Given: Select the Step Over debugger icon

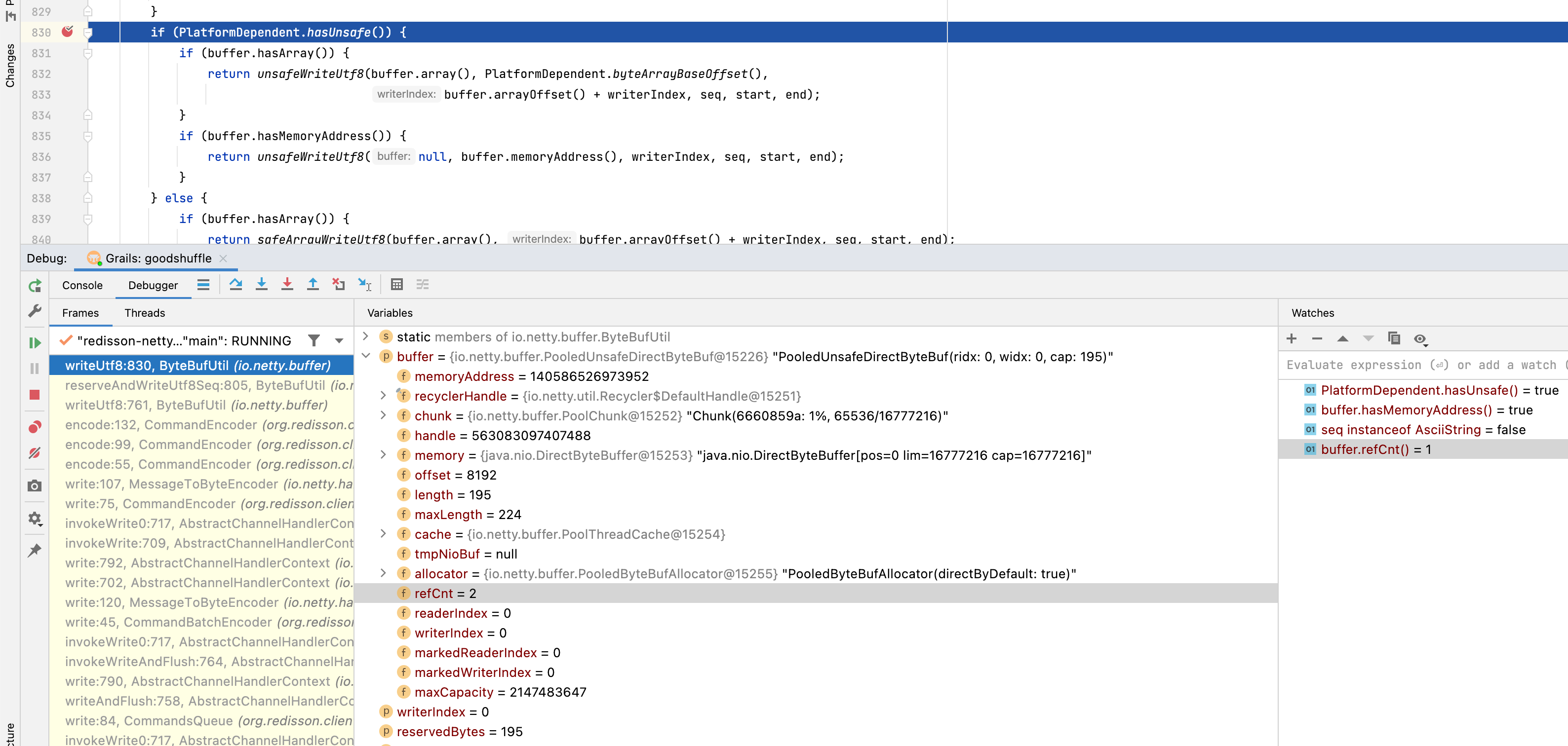Looking at the screenshot, I should point(236,284).
